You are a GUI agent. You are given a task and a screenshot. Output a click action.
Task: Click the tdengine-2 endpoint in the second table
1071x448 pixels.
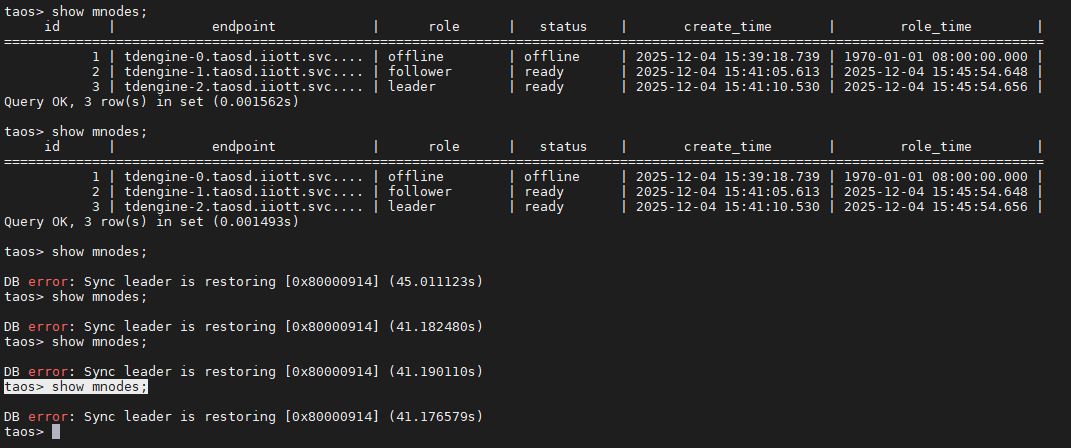243,206
